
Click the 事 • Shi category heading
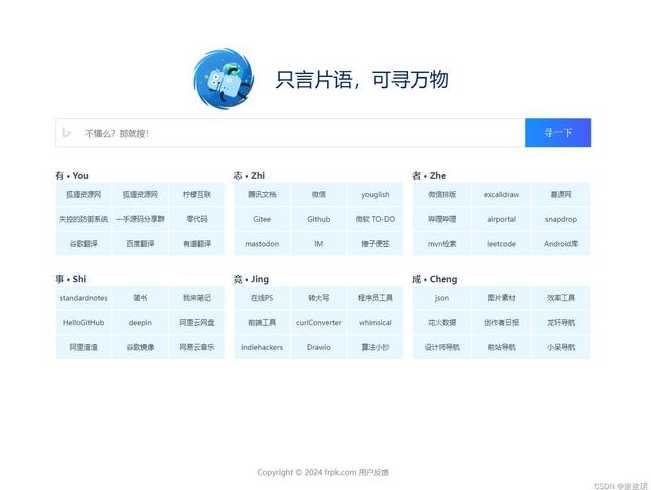(x=71, y=279)
